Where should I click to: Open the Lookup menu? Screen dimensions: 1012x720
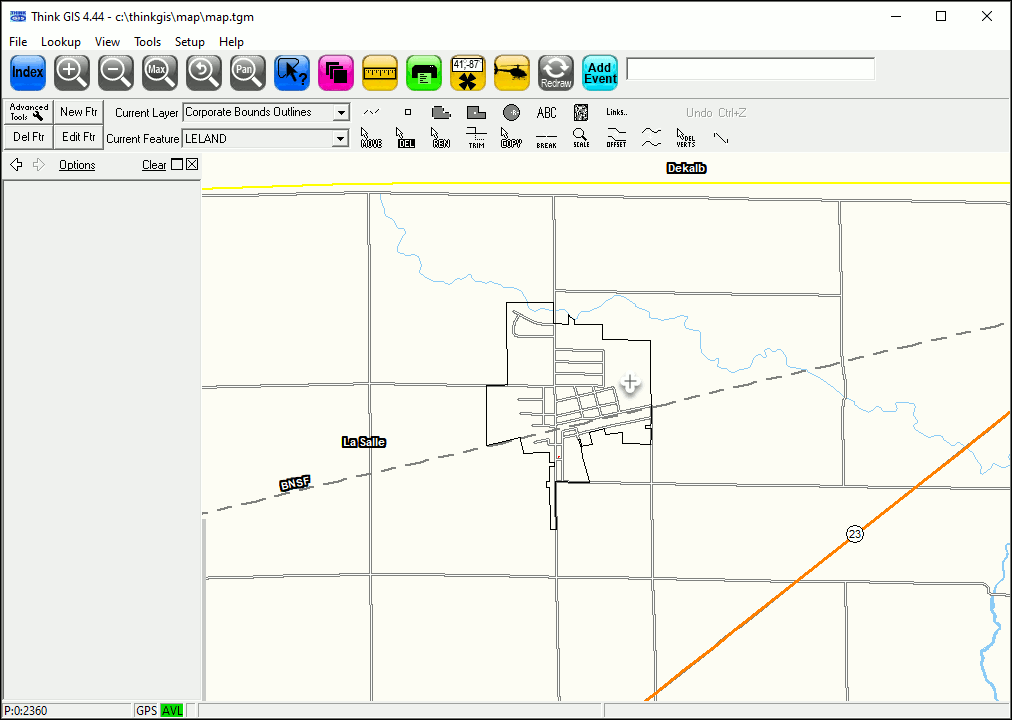point(60,42)
